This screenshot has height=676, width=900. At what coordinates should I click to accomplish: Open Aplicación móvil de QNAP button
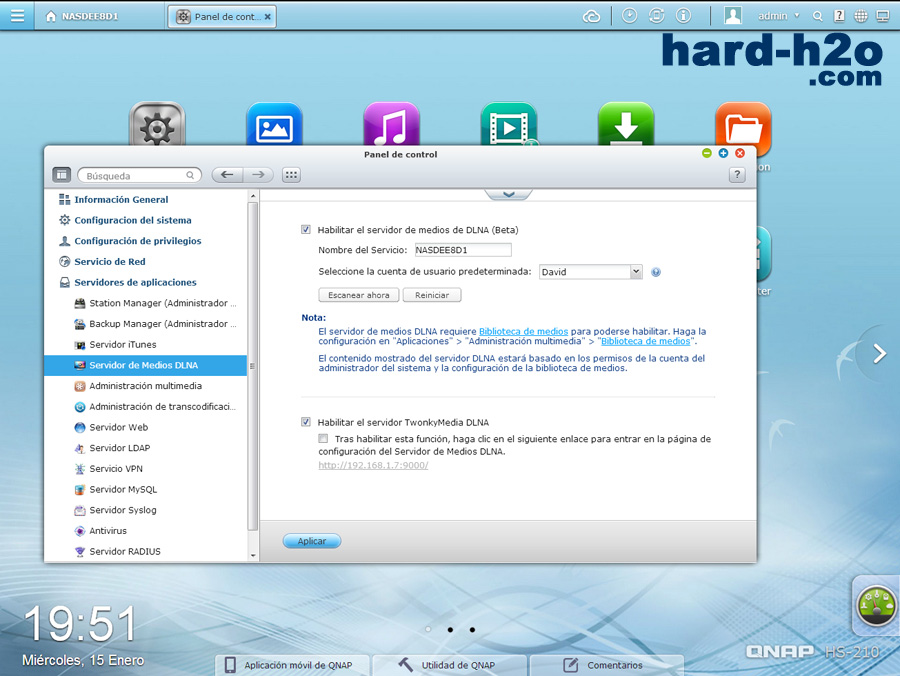(x=290, y=665)
